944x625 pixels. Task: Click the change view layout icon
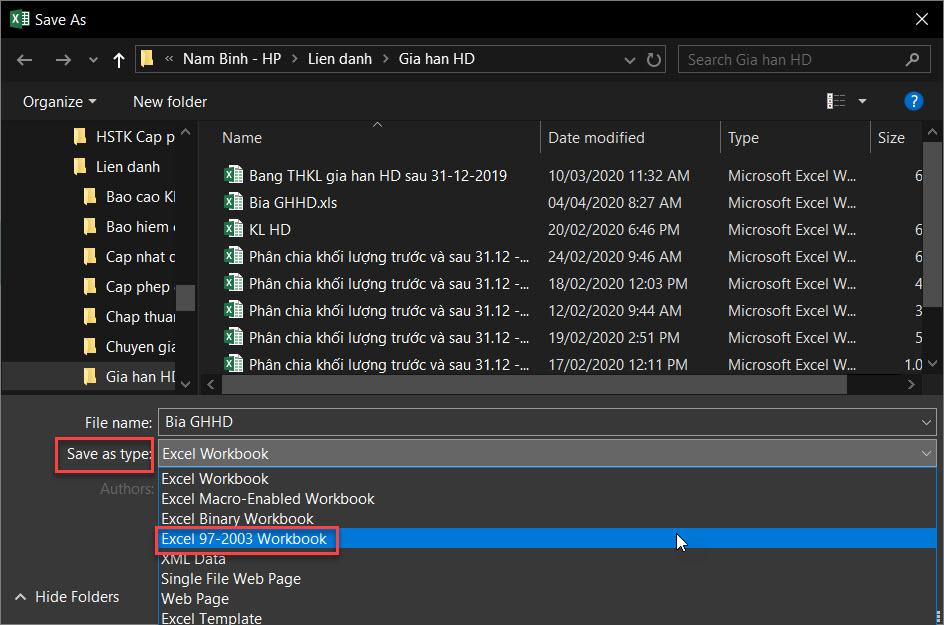click(x=836, y=101)
